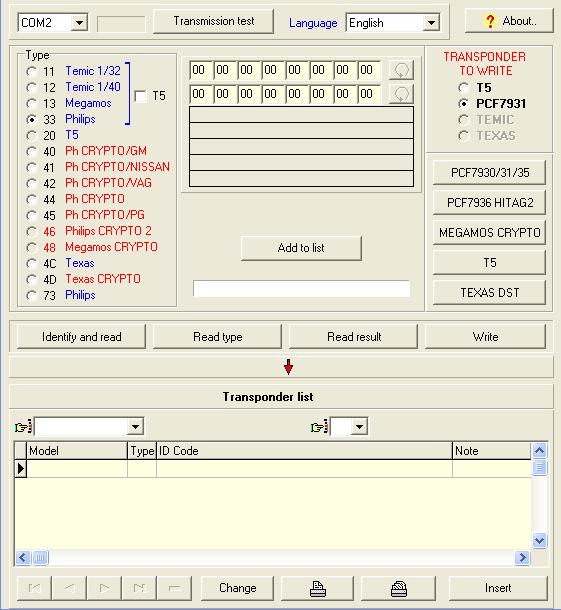Choose T5 as transponder to write
561x610 pixels.
pyautogui.click(x=463, y=88)
